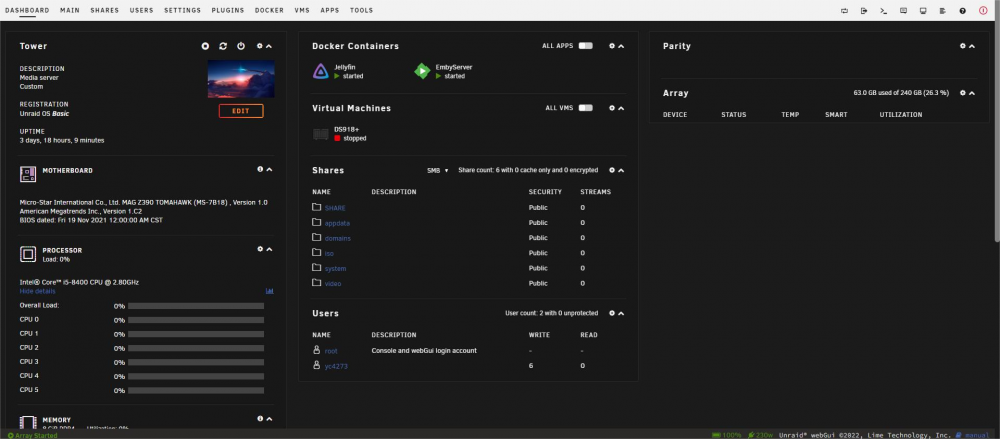Collapse the Motherboard section chevron
Screen dimensions: 1000x439
[x=269, y=169]
